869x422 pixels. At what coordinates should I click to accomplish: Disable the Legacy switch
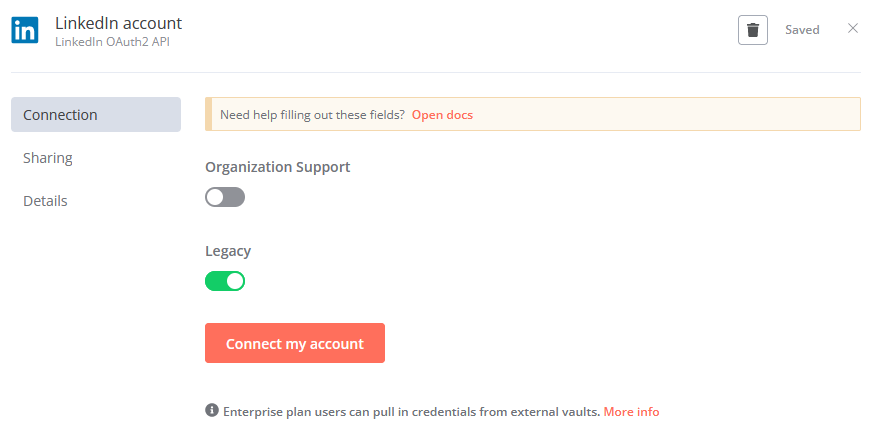(225, 281)
